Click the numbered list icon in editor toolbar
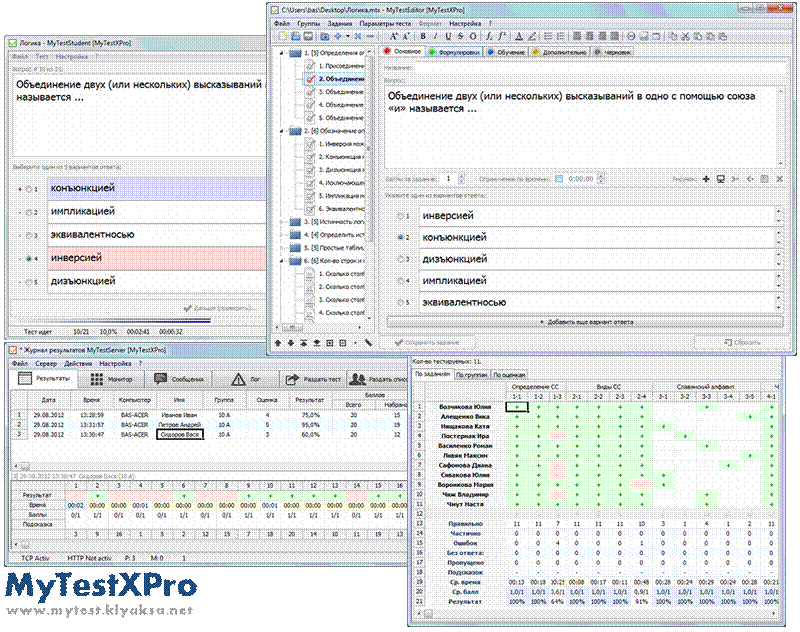Image resolution: width=800 pixels, height=632 pixels. 561,36
